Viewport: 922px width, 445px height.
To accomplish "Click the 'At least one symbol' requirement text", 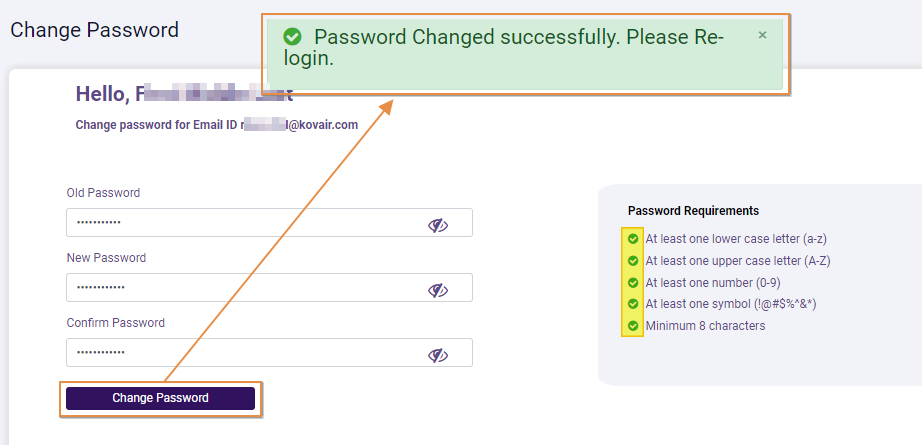I will 732,304.
